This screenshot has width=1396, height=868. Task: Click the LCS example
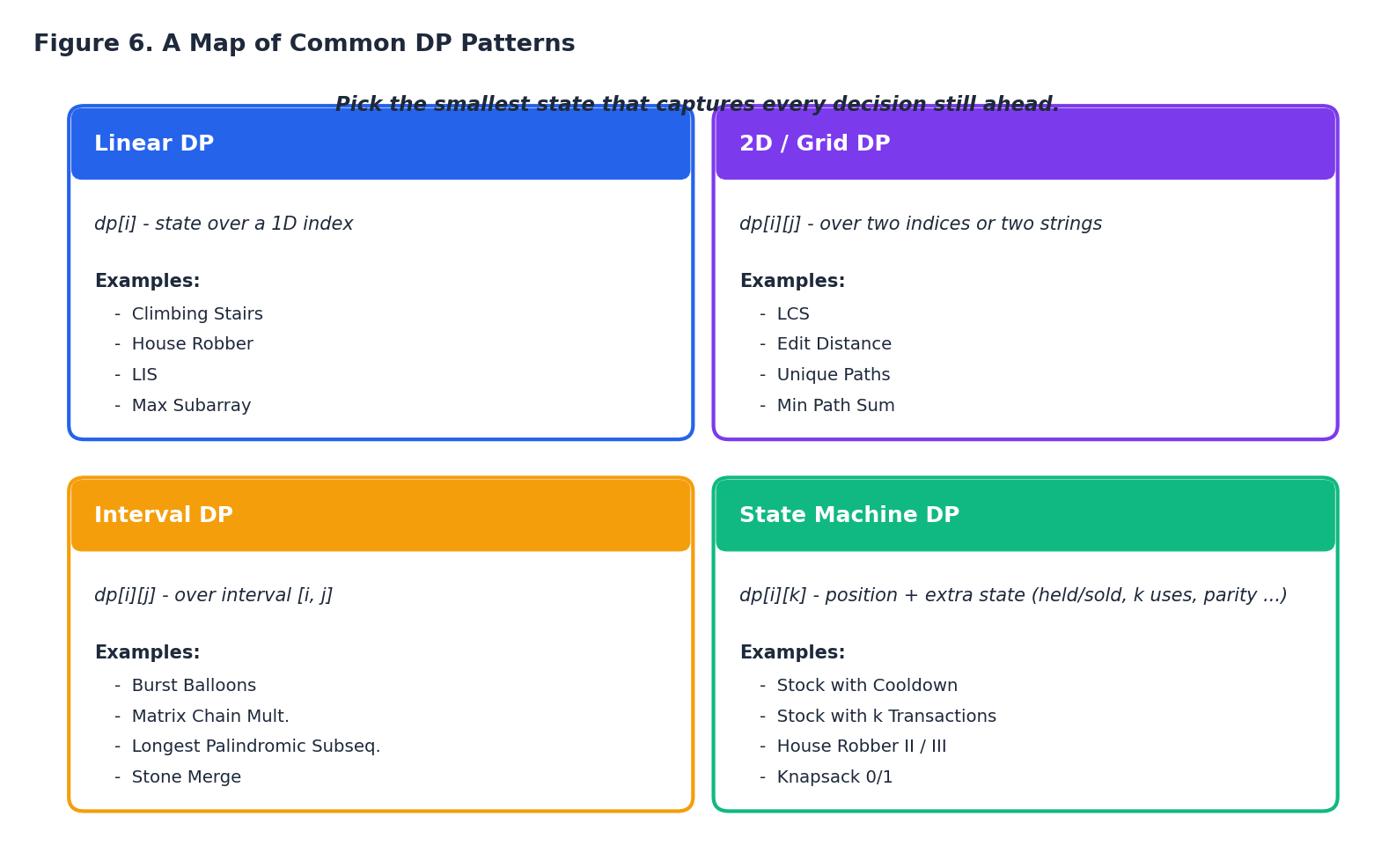[x=793, y=314]
